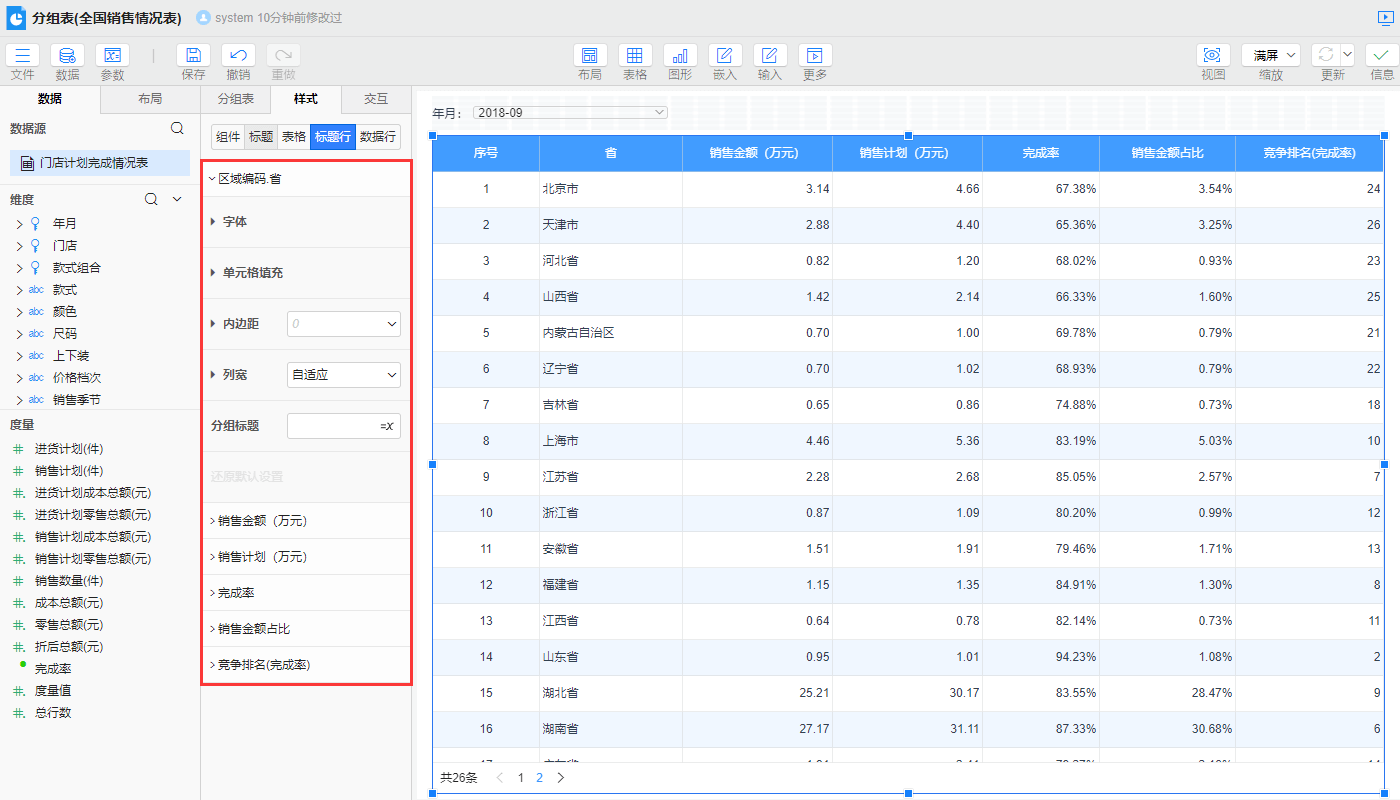Click the 分组标题 input field

(x=331, y=426)
